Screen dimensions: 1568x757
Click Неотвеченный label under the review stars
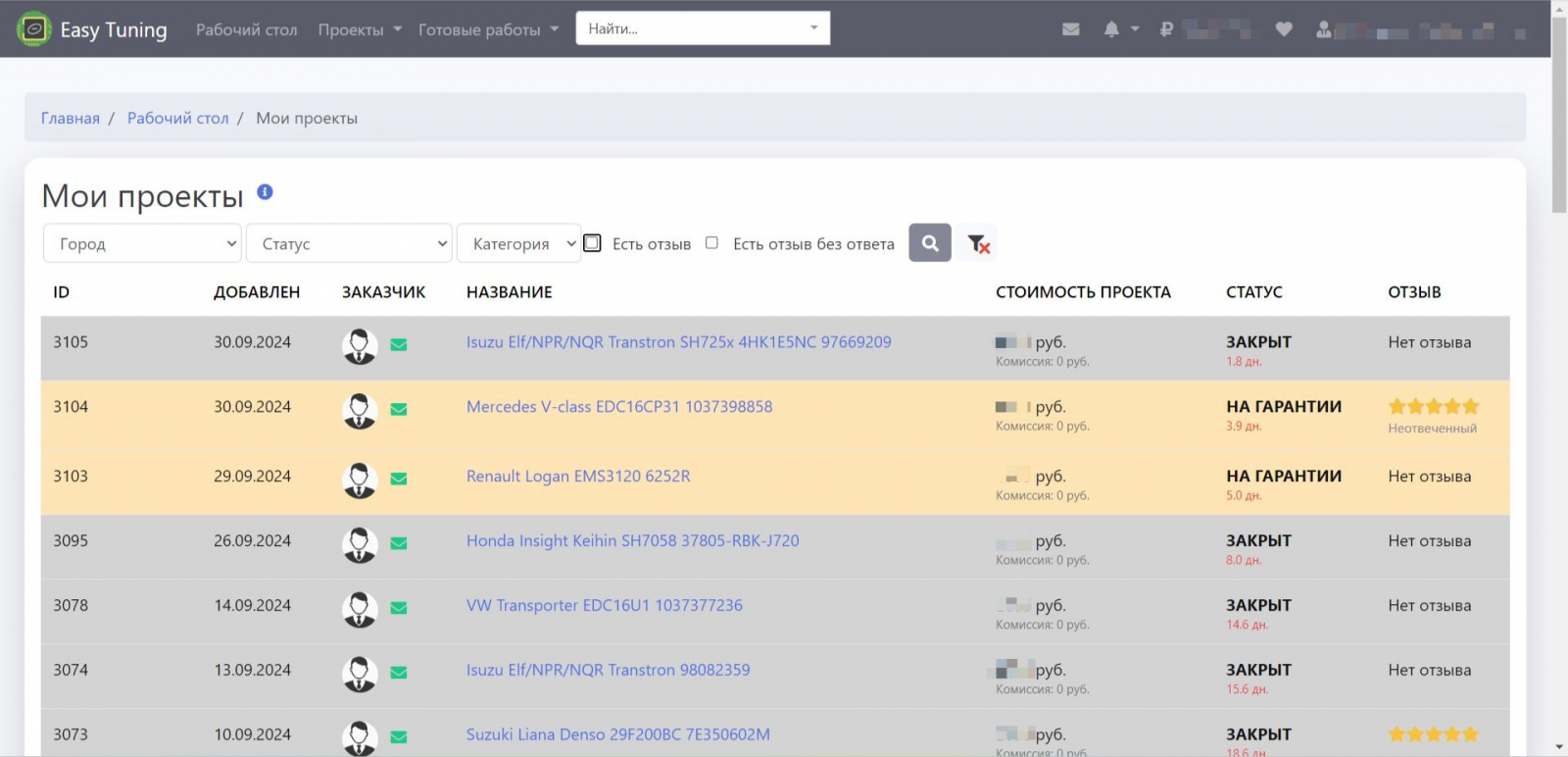(1432, 429)
